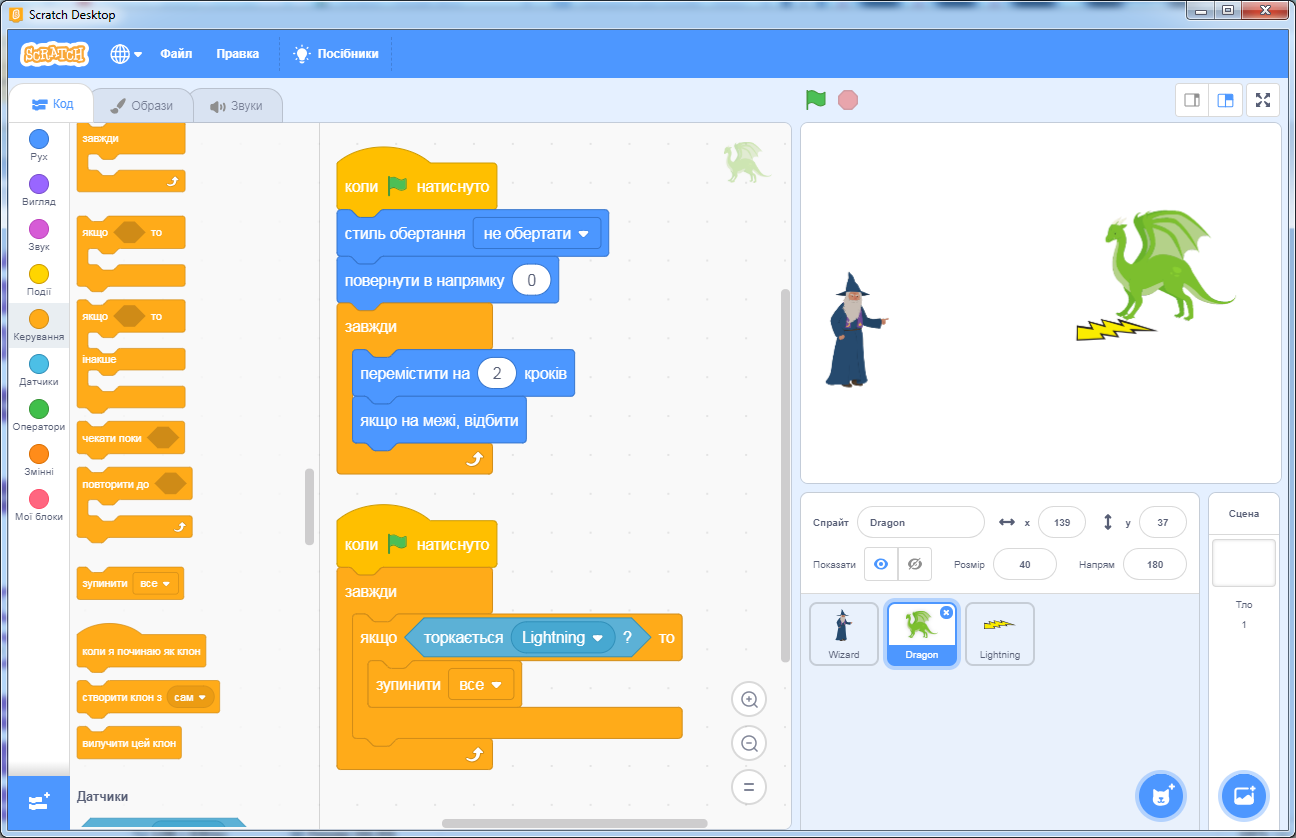Click the add extension button
This screenshot has height=838, width=1296.
pos(39,802)
